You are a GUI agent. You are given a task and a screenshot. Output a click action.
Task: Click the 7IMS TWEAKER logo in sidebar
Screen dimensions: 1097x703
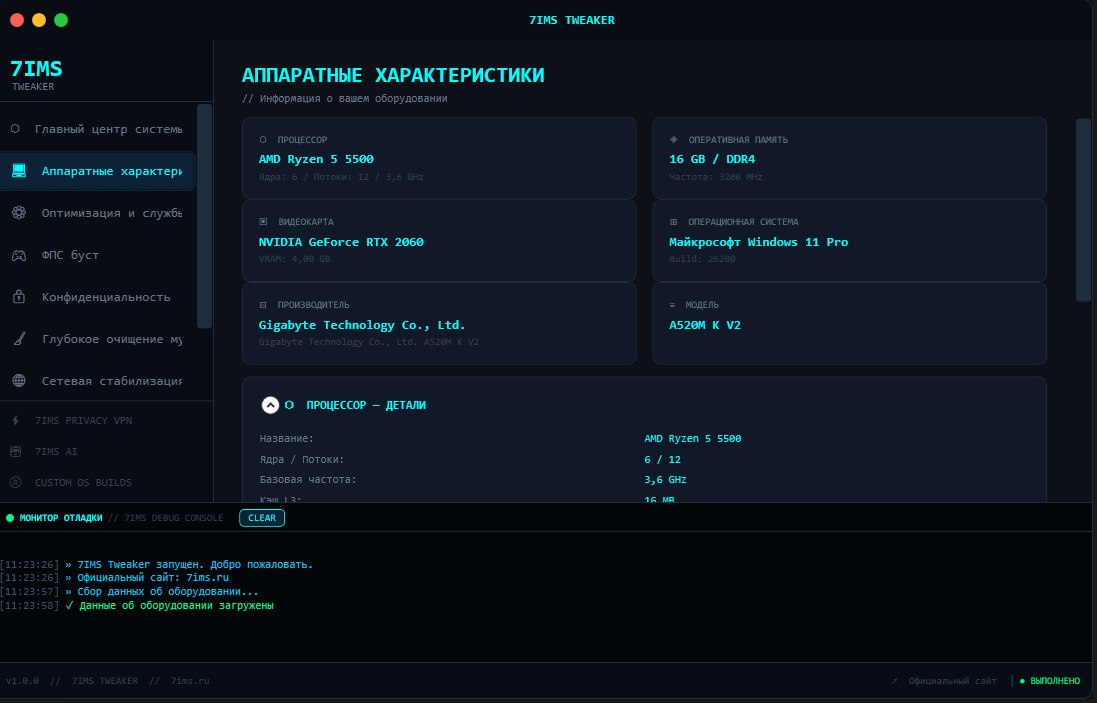(36, 75)
